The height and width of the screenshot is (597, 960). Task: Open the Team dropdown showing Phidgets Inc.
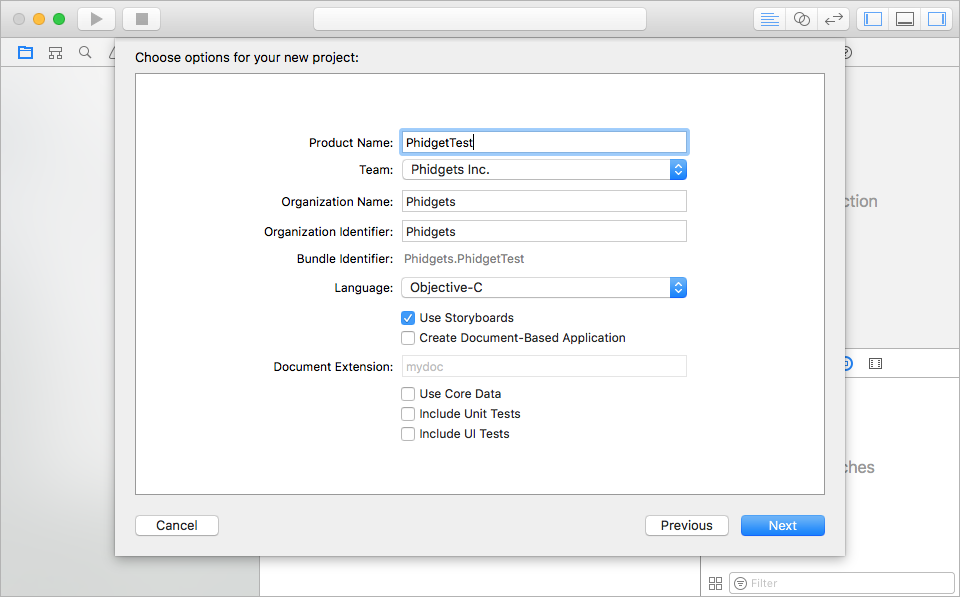(x=544, y=170)
